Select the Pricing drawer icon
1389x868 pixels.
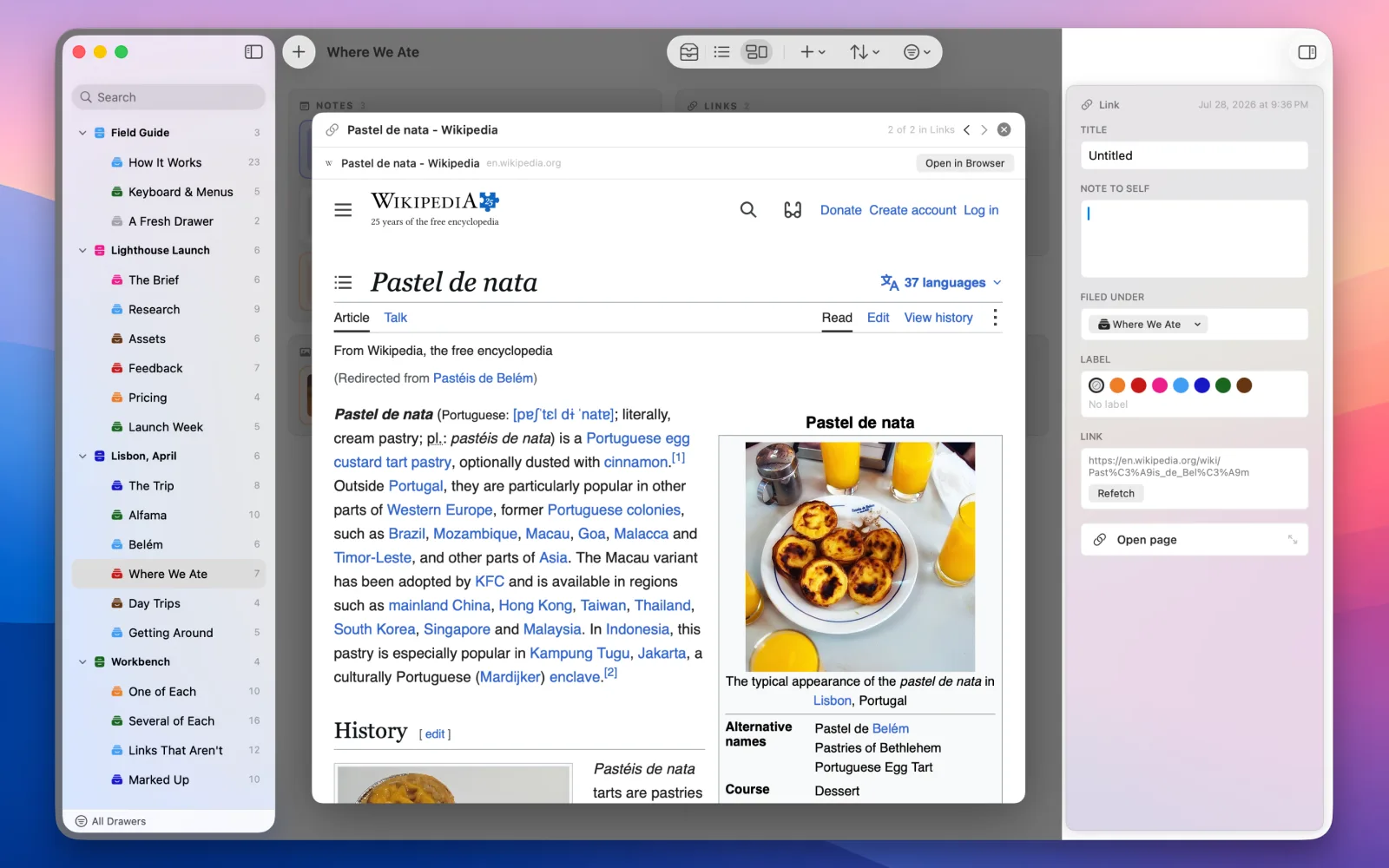click(117, 398)
